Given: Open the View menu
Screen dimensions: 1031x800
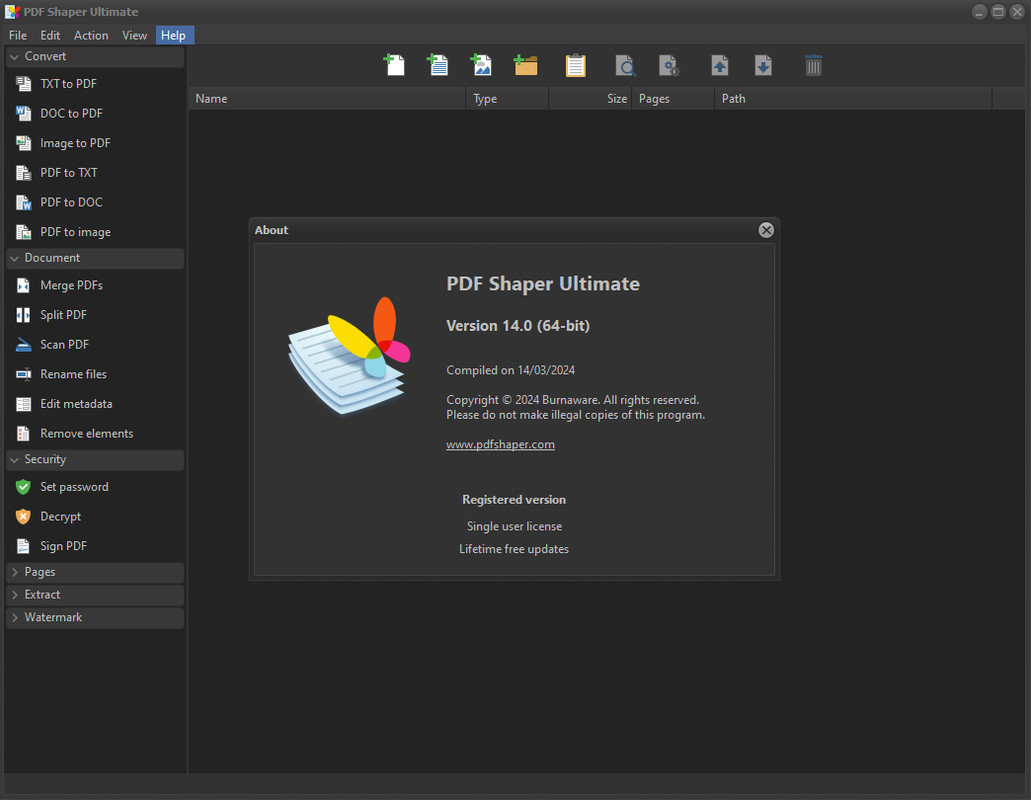Looking at the screenshot, I should click(134, 35).
